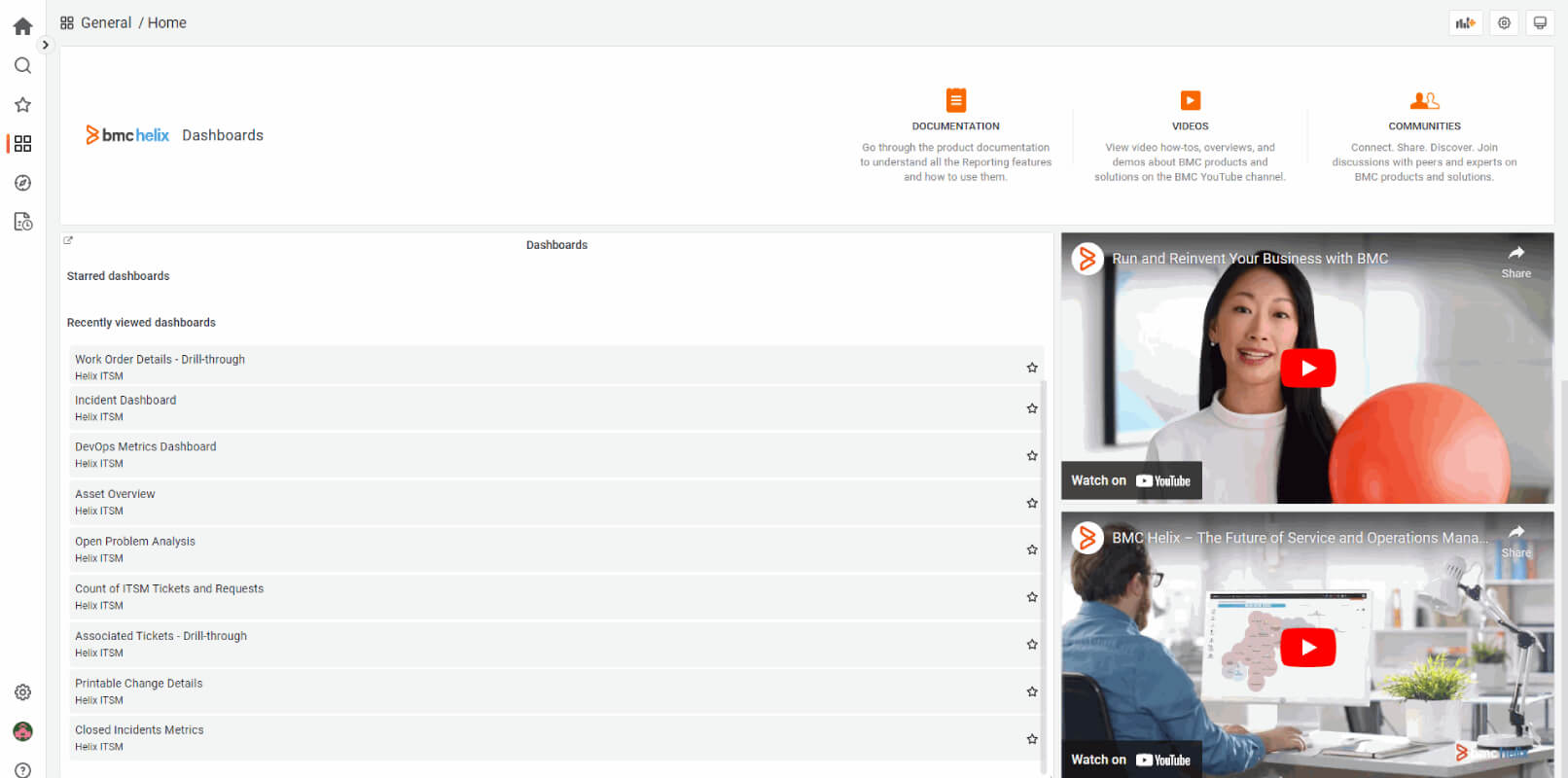Click the BMC Helix logo
1568x778 pixels.
click(127, 135)
